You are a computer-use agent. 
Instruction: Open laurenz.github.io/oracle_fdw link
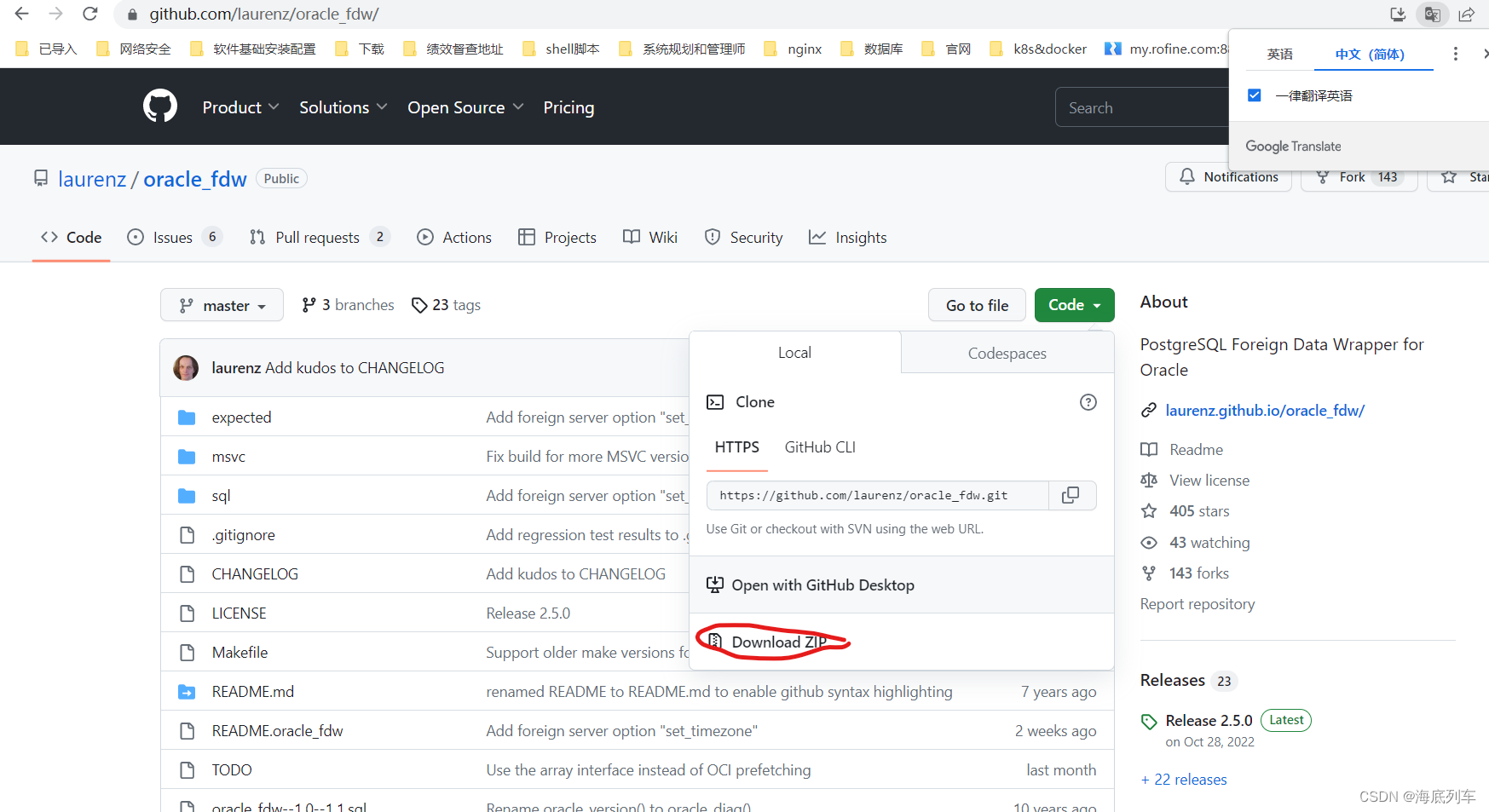(1265, 411)
